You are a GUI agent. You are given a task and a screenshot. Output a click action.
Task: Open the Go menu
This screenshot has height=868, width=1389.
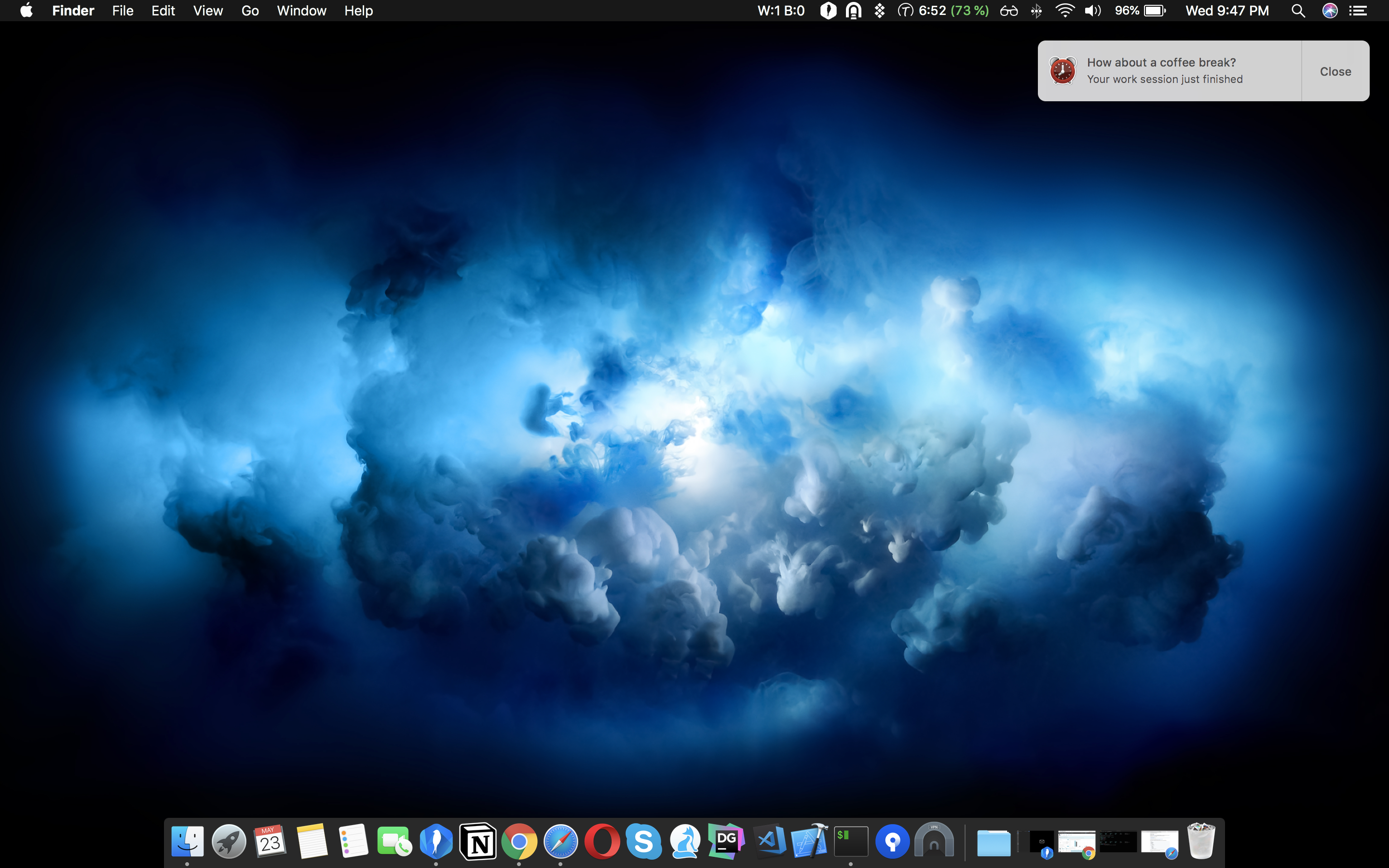tap(250, 11)
